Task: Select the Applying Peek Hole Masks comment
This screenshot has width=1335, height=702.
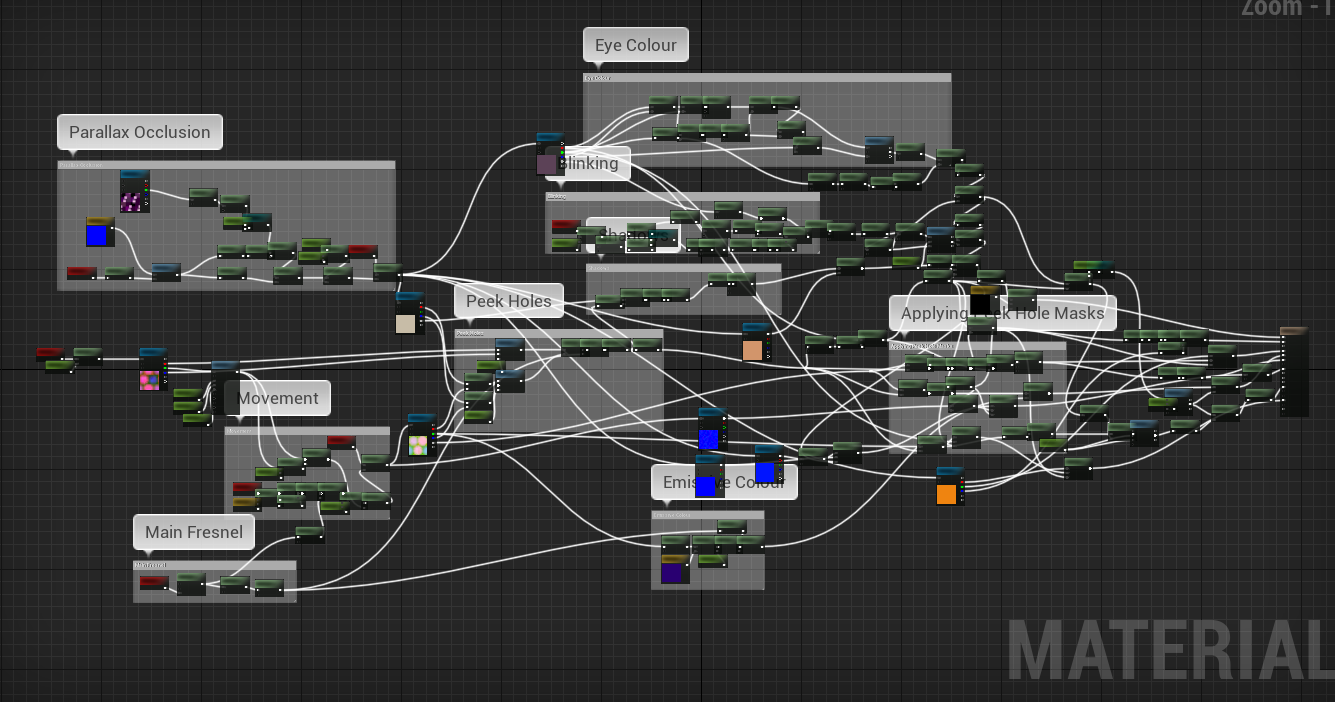Action: (x=1003, y=313)
